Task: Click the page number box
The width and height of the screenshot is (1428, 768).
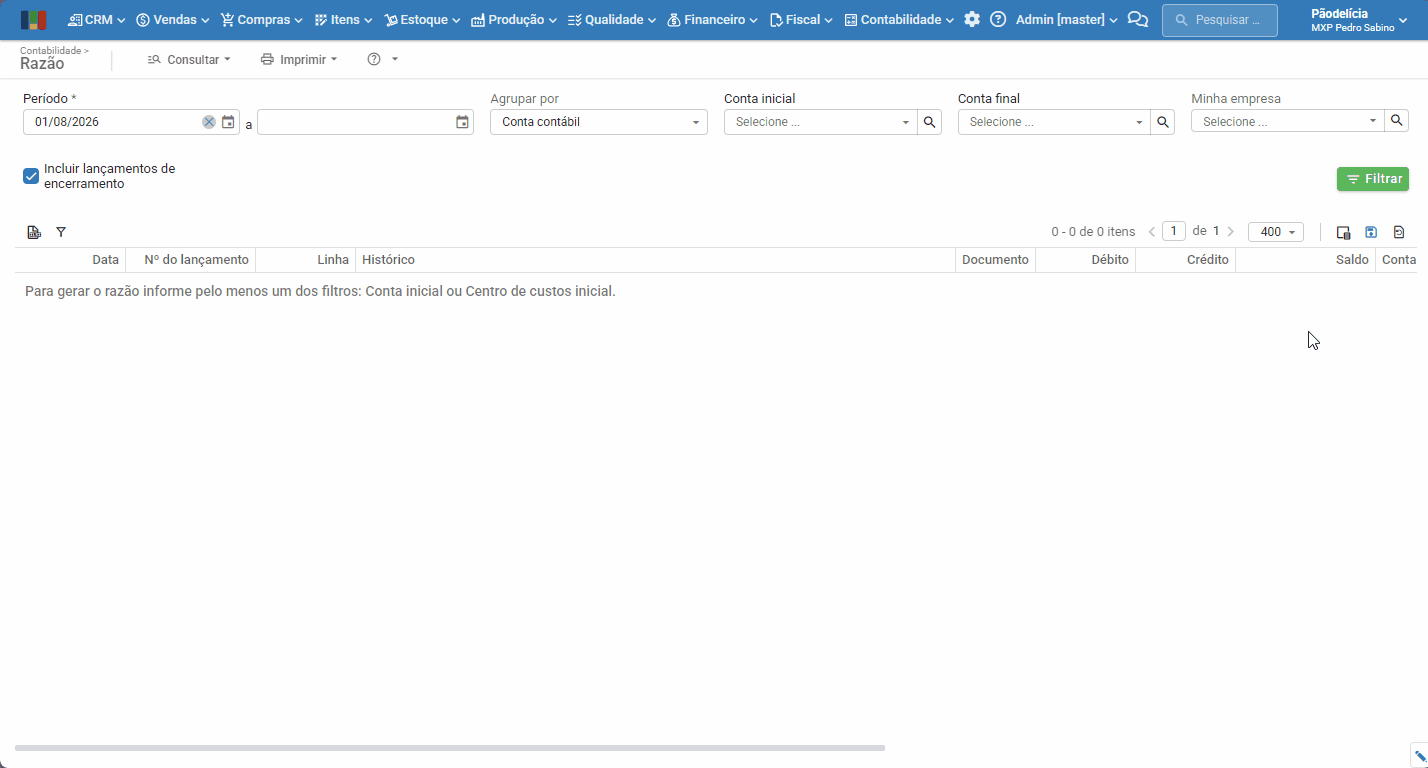Action: point(1174,231)
